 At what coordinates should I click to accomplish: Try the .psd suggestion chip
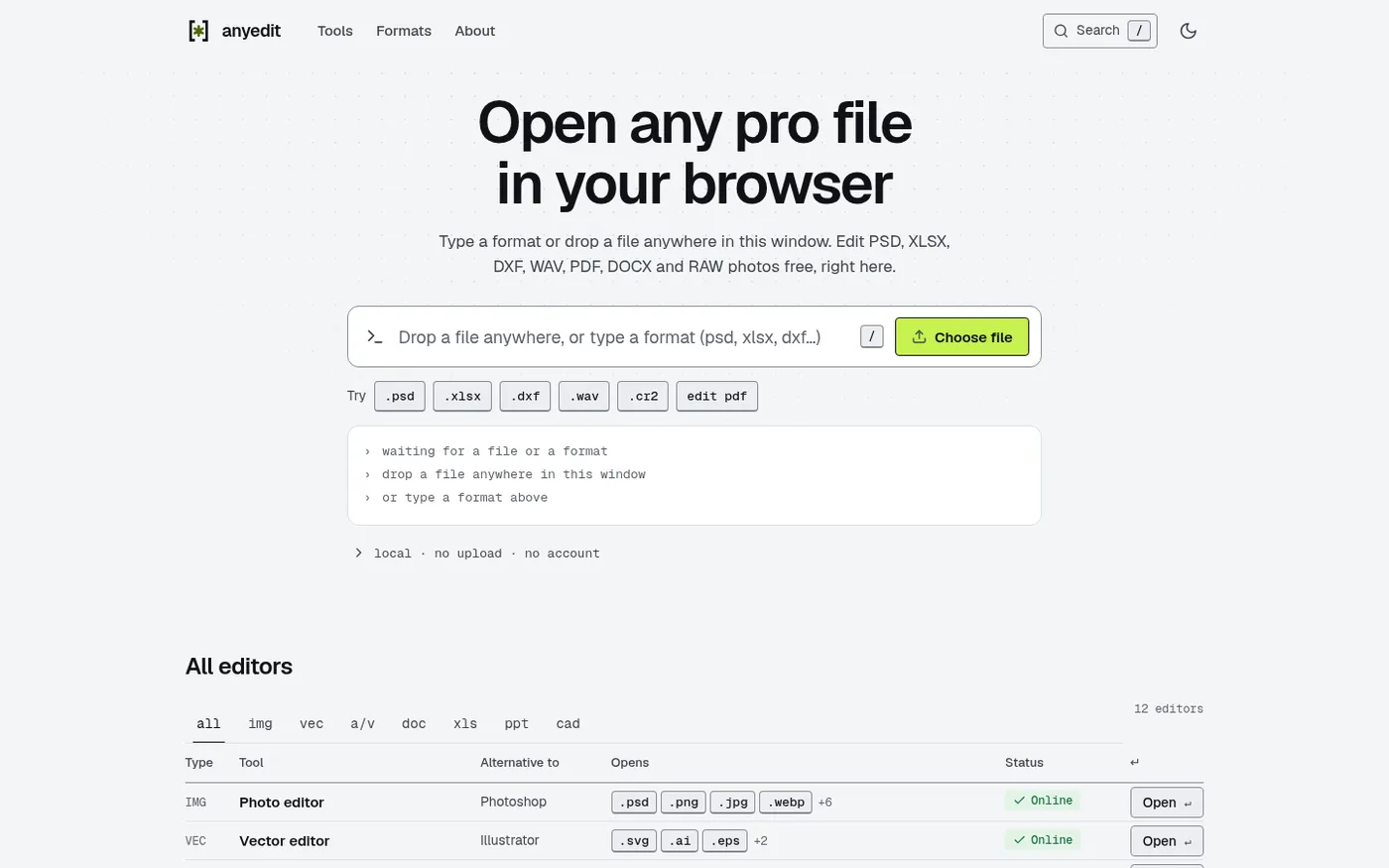coord(400,396)
